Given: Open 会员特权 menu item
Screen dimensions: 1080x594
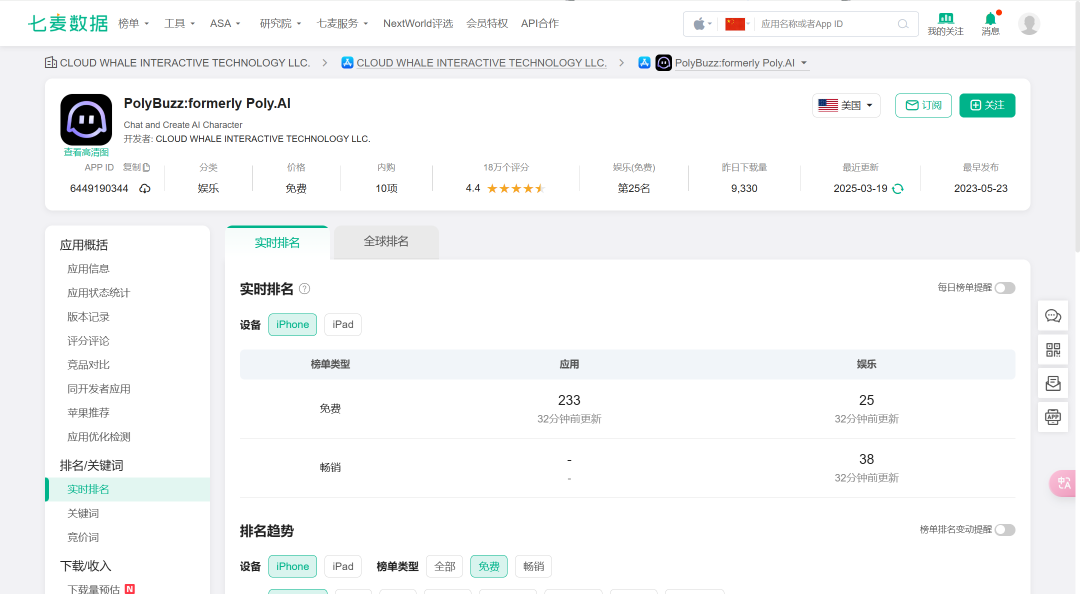Looking at the screenshot, I should (x=487, y=23).
